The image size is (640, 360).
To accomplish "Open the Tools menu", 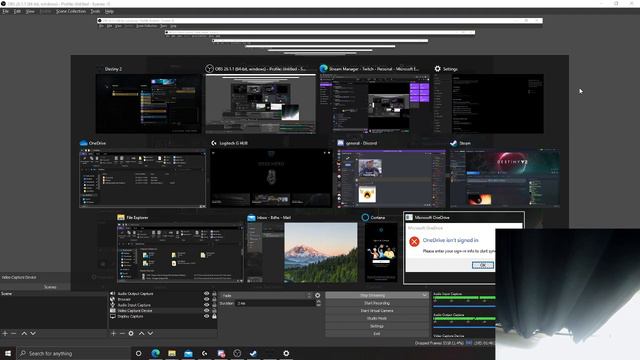I will (95, 11).
